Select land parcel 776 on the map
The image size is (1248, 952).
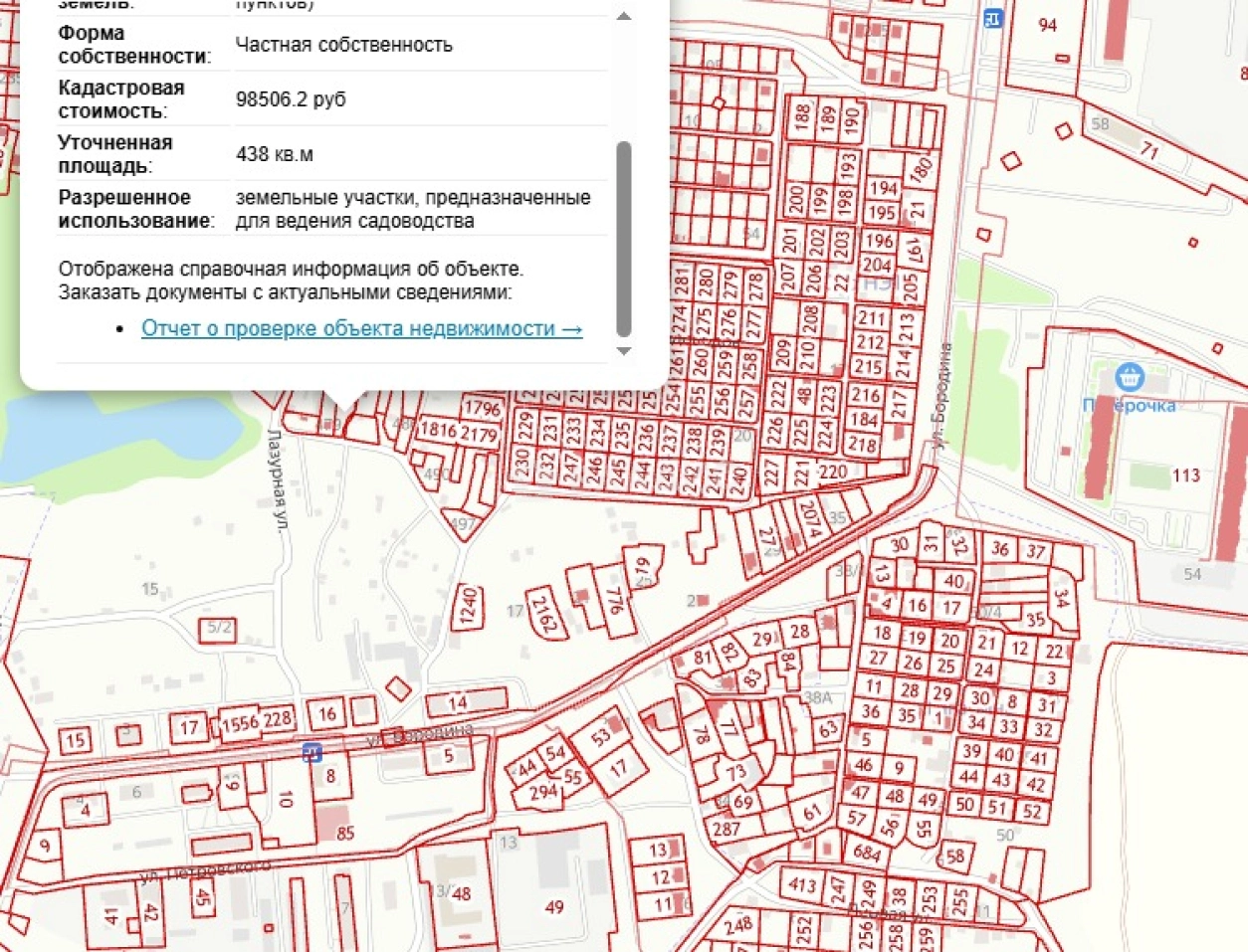pyautogui.click(x=614, y=600)
